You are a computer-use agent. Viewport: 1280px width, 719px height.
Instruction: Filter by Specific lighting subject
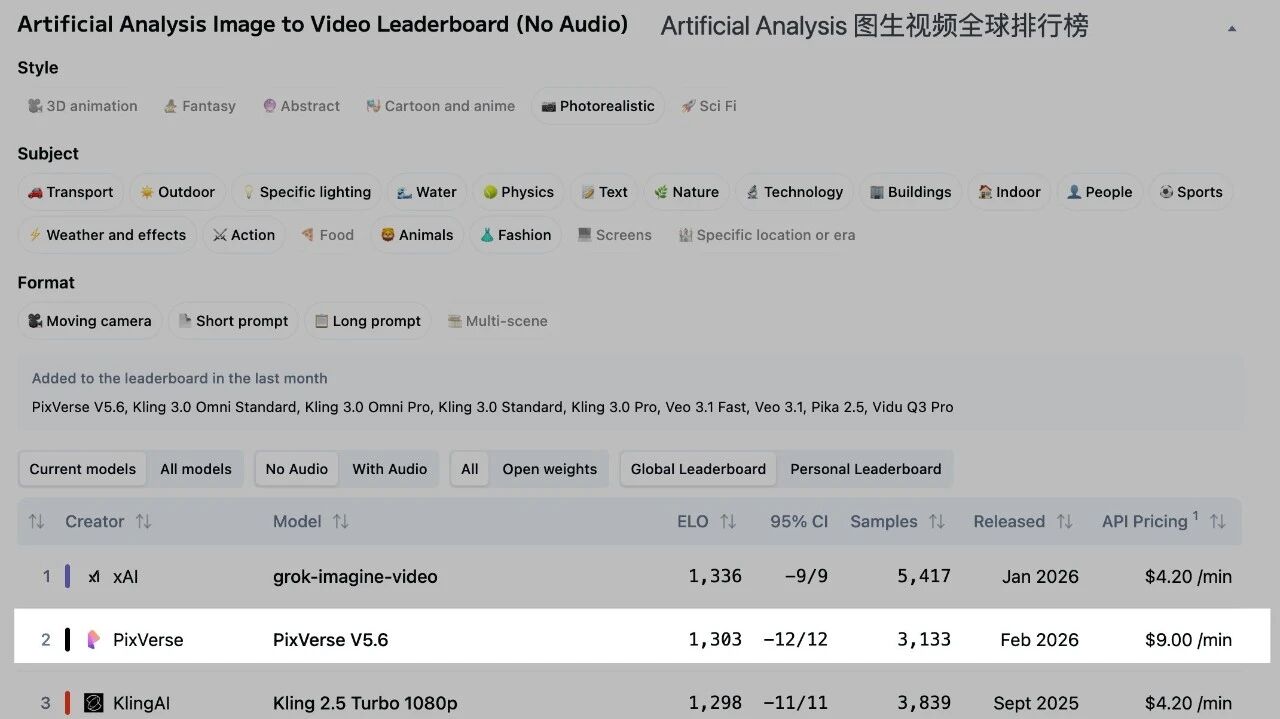pyautogui.click(x=306, y=192)
